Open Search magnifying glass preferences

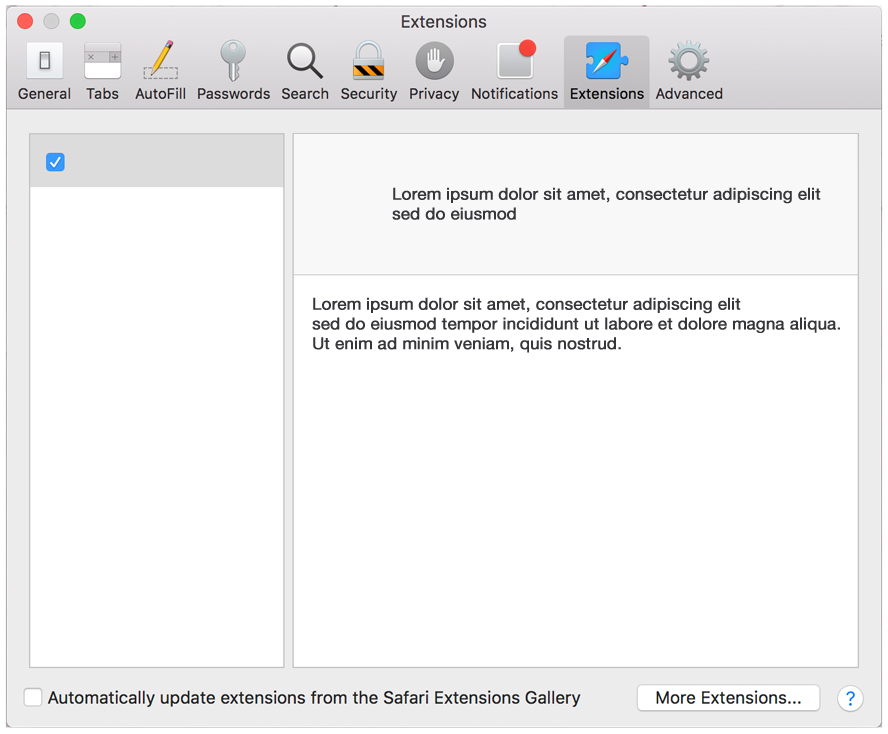305,71
